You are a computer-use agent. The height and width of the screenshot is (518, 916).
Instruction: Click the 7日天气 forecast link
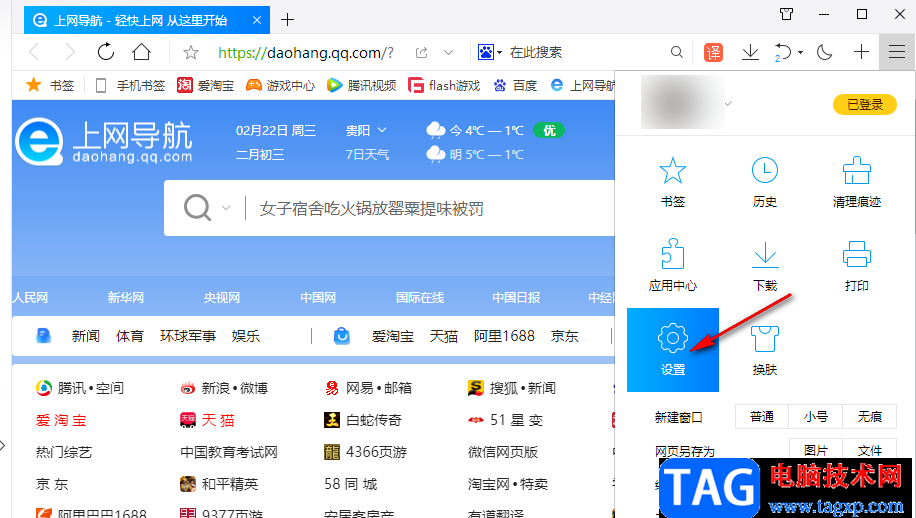[x=367, y=154]
